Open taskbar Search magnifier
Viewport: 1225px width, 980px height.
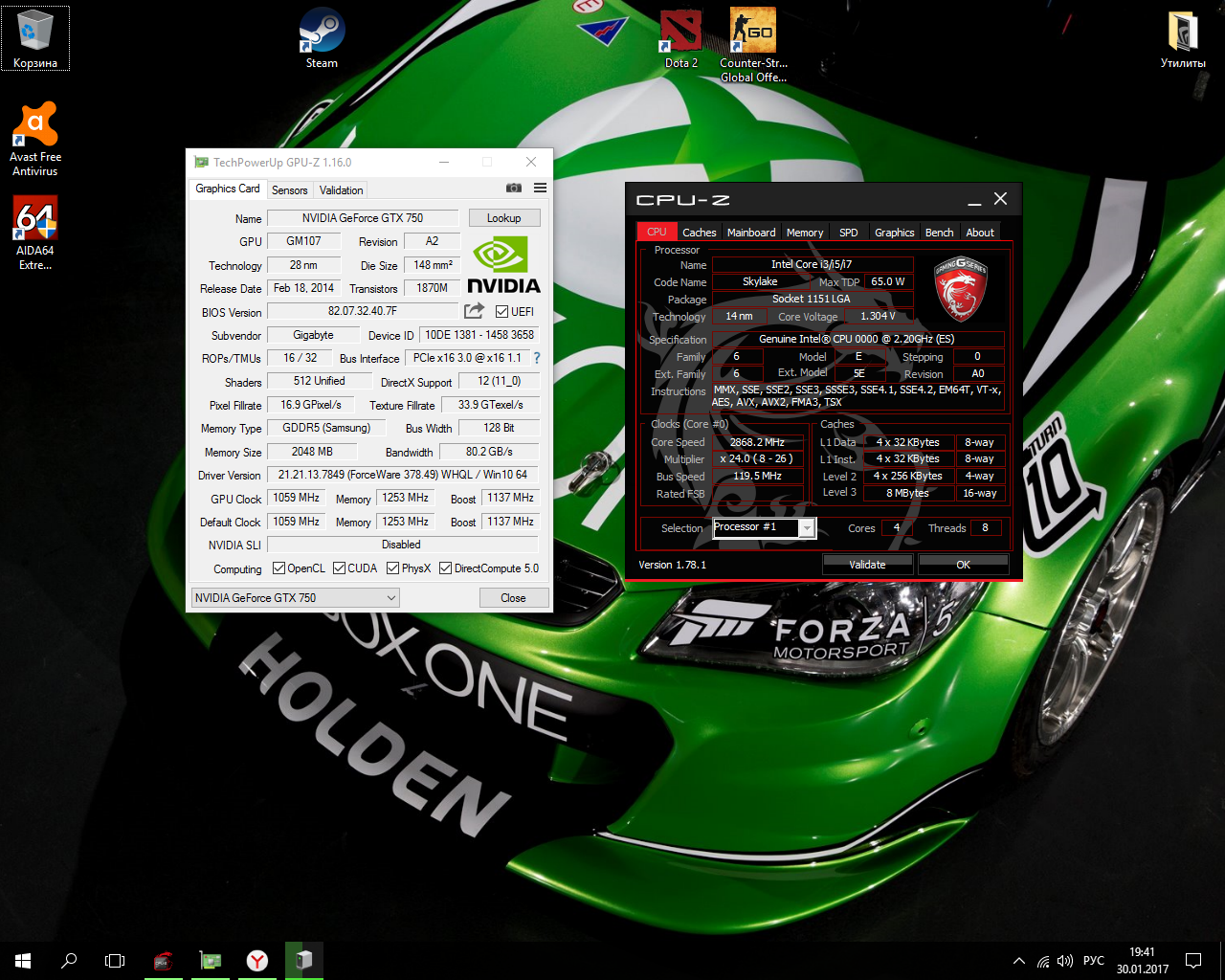(x=69, y=961)
